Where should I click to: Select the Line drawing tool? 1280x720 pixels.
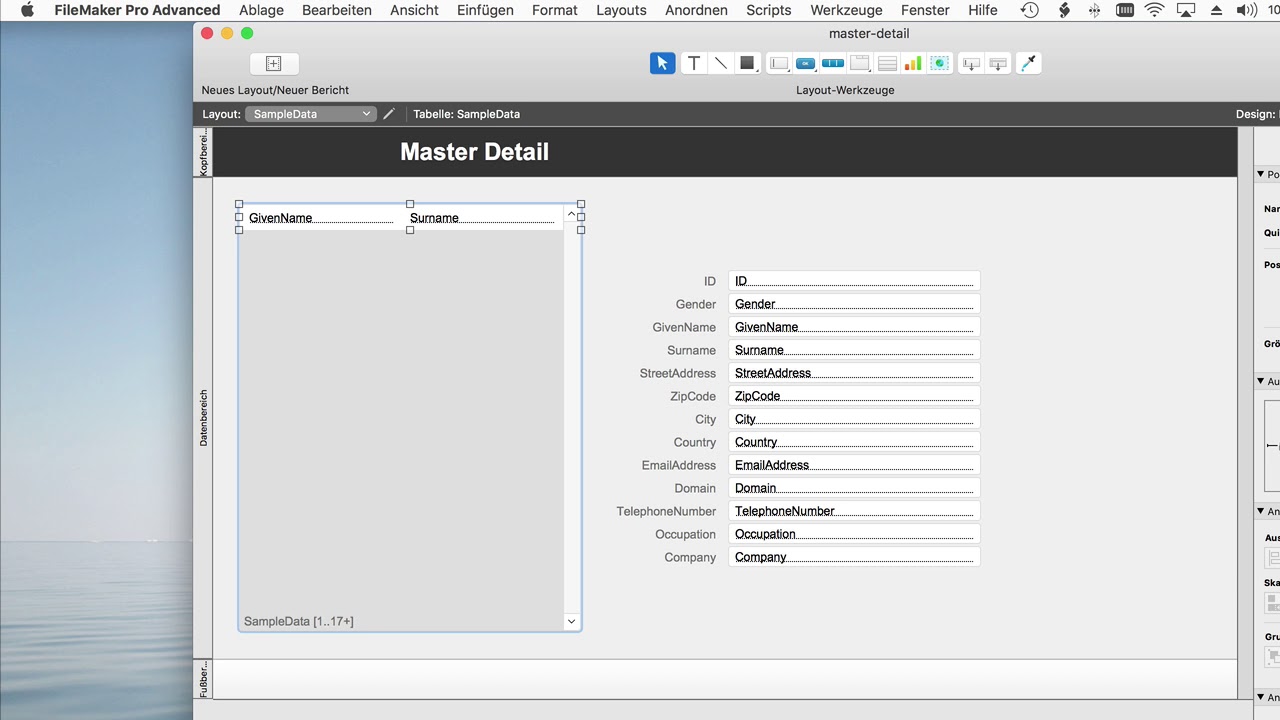720,63
